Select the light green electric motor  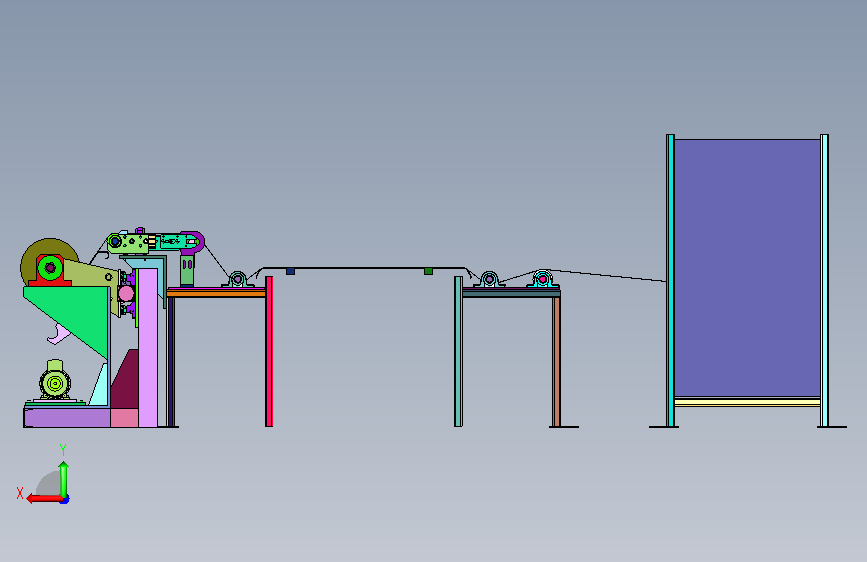[55, 381]
